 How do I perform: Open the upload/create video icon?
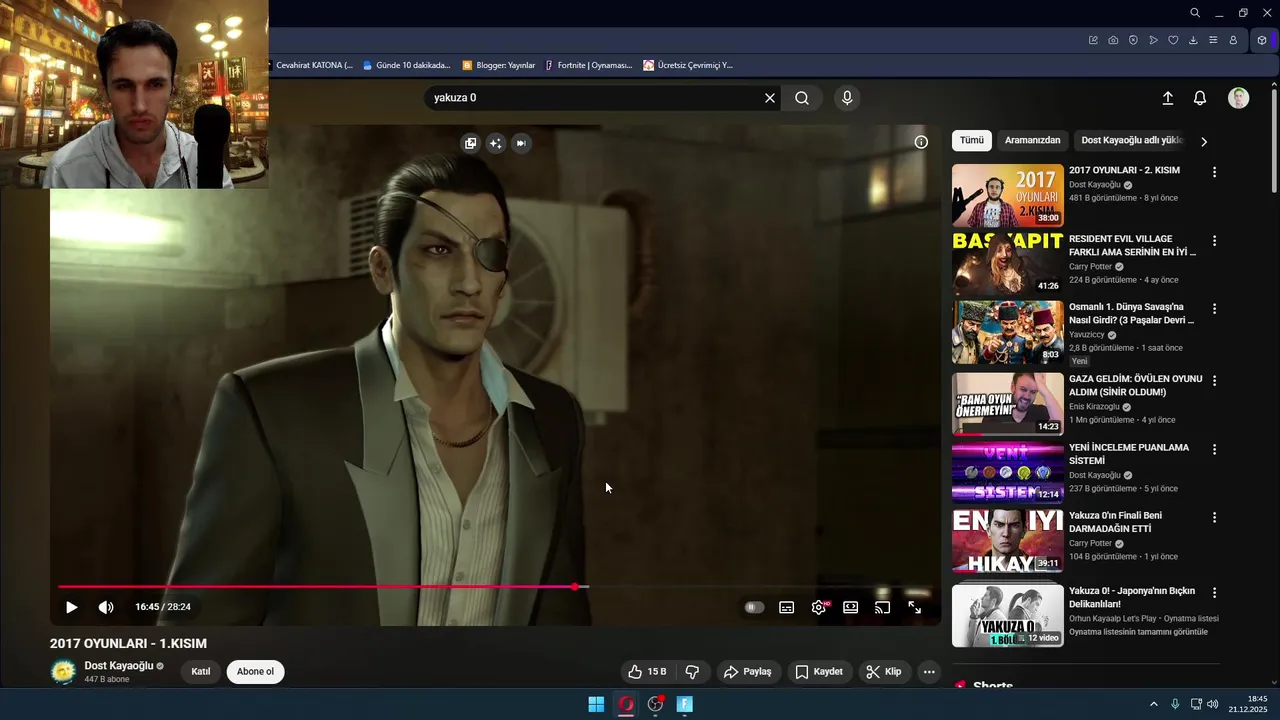point(1167,98)
